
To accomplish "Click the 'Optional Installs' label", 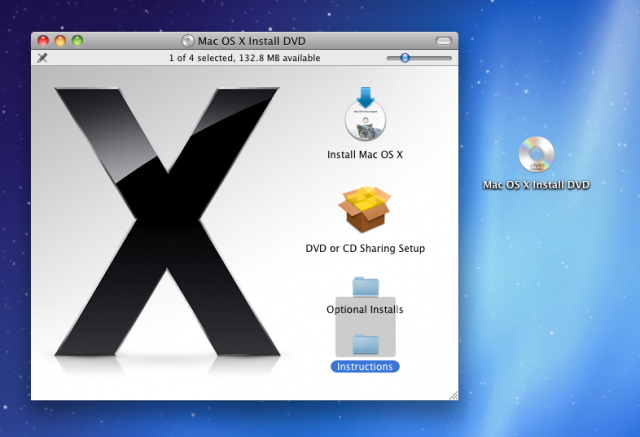I will point(365,309).
